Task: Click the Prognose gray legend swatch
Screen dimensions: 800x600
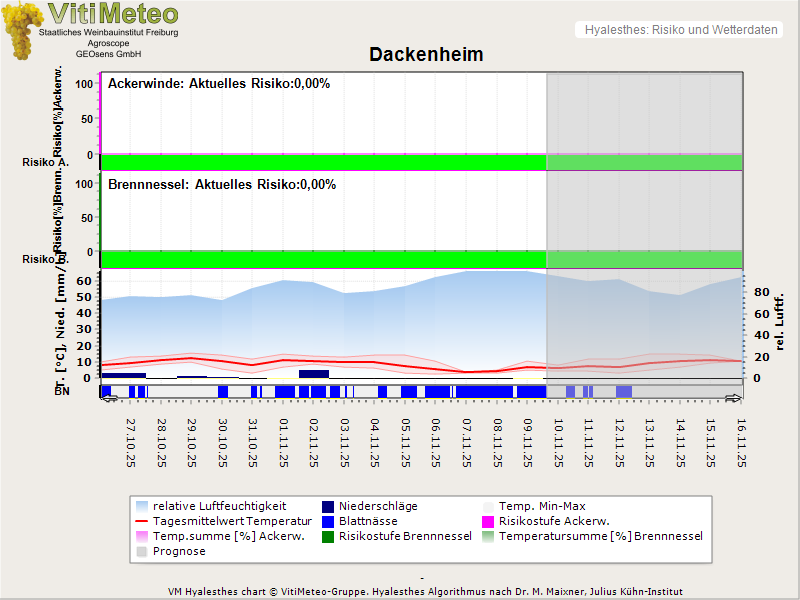Action: tap(142, 551)
